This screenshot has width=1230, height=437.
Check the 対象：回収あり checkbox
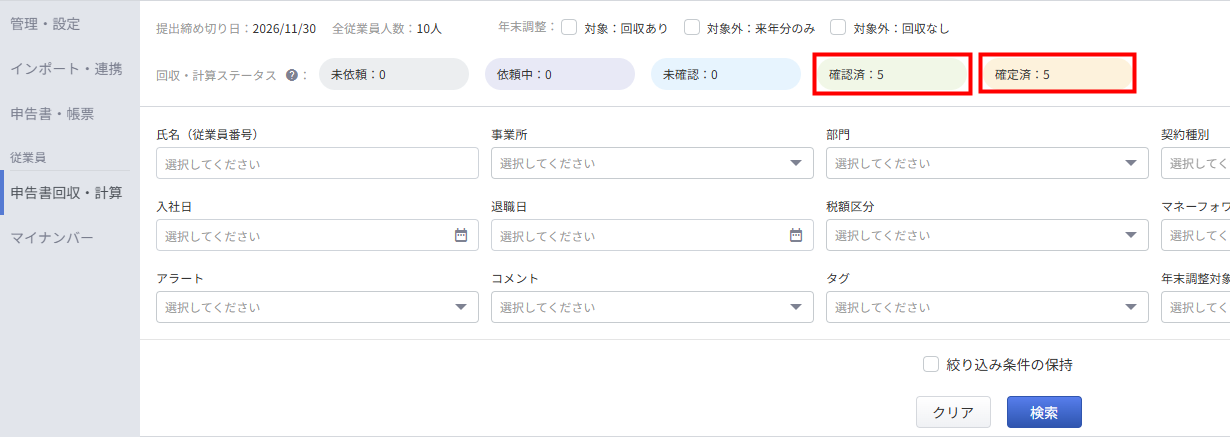[x=569, y=28]
